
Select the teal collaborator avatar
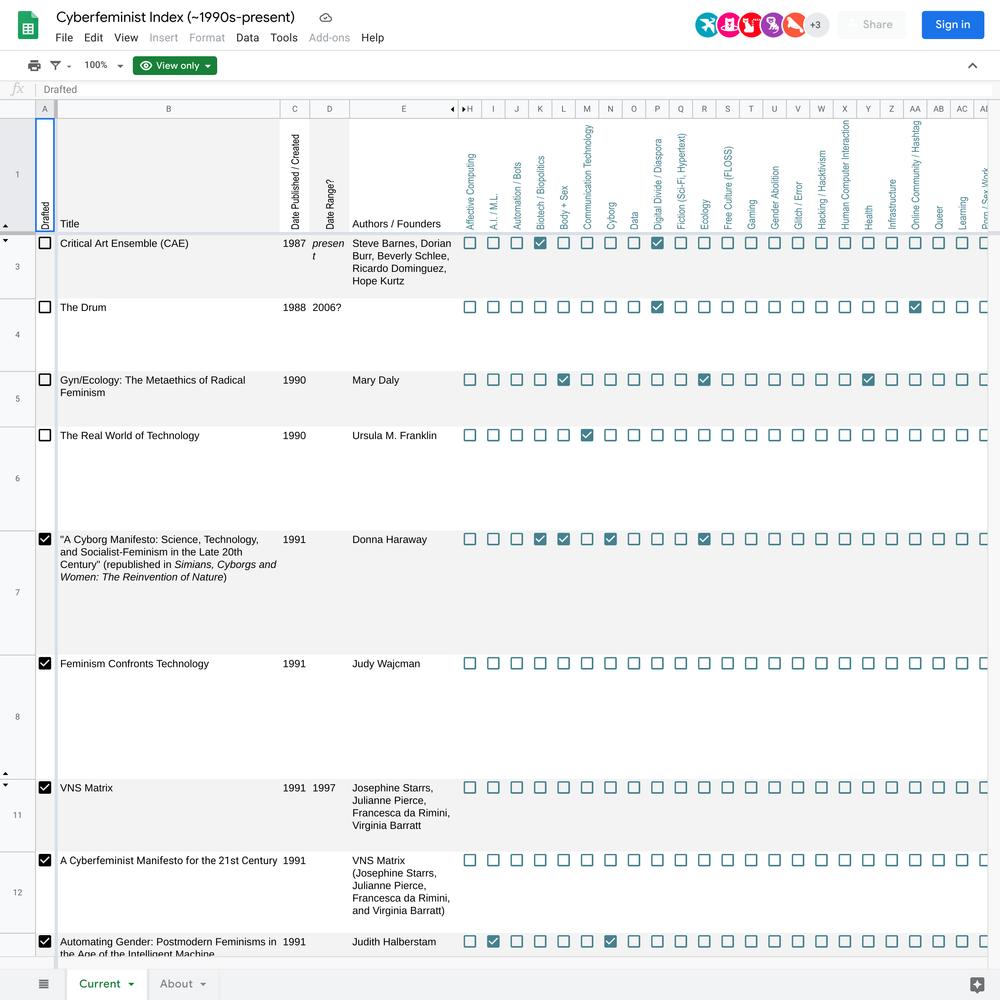tap(707, 25)
